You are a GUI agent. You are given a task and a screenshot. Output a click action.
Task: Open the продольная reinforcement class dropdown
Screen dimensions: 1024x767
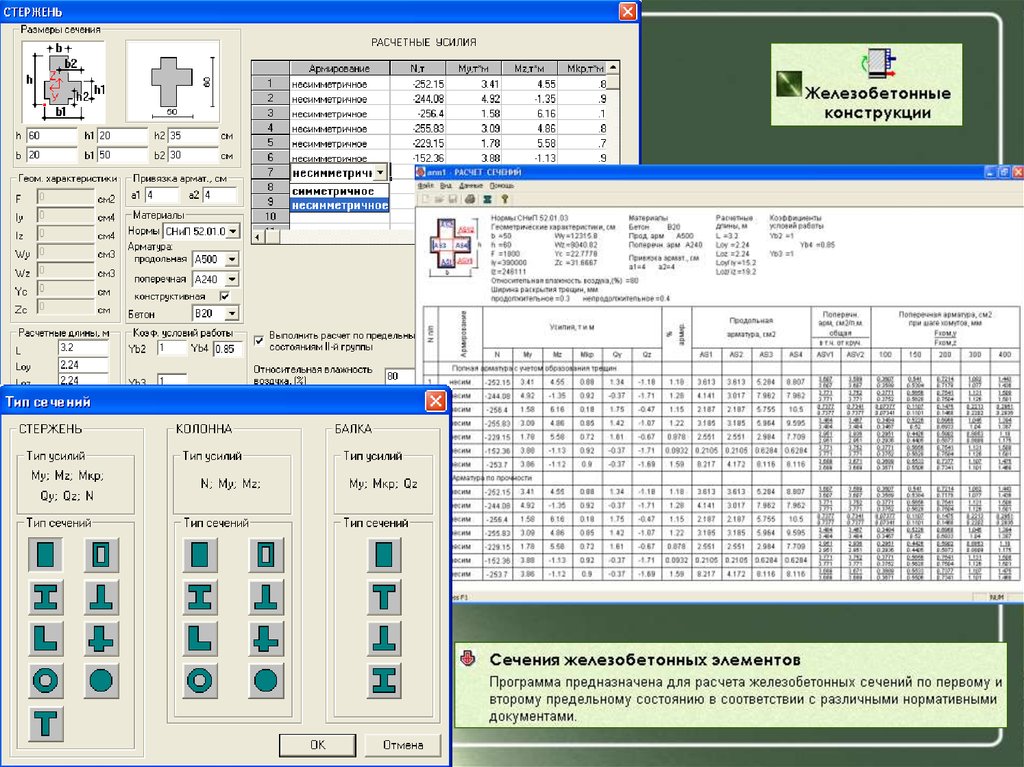[x=232, y=260]
